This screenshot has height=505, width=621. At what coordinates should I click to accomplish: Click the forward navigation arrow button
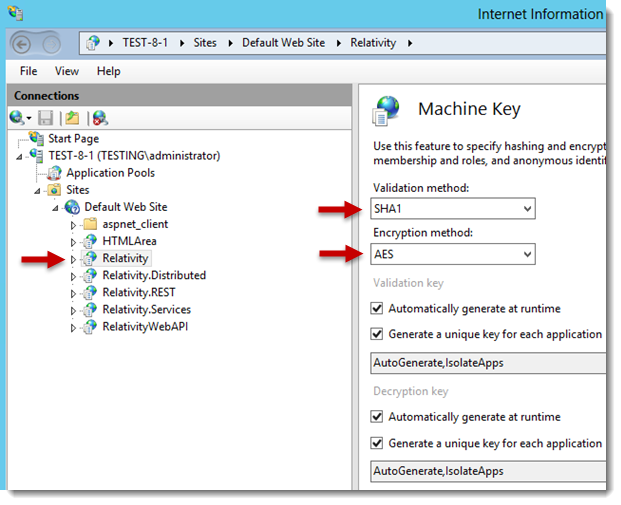pyautogui.click(x=50, y=43)
